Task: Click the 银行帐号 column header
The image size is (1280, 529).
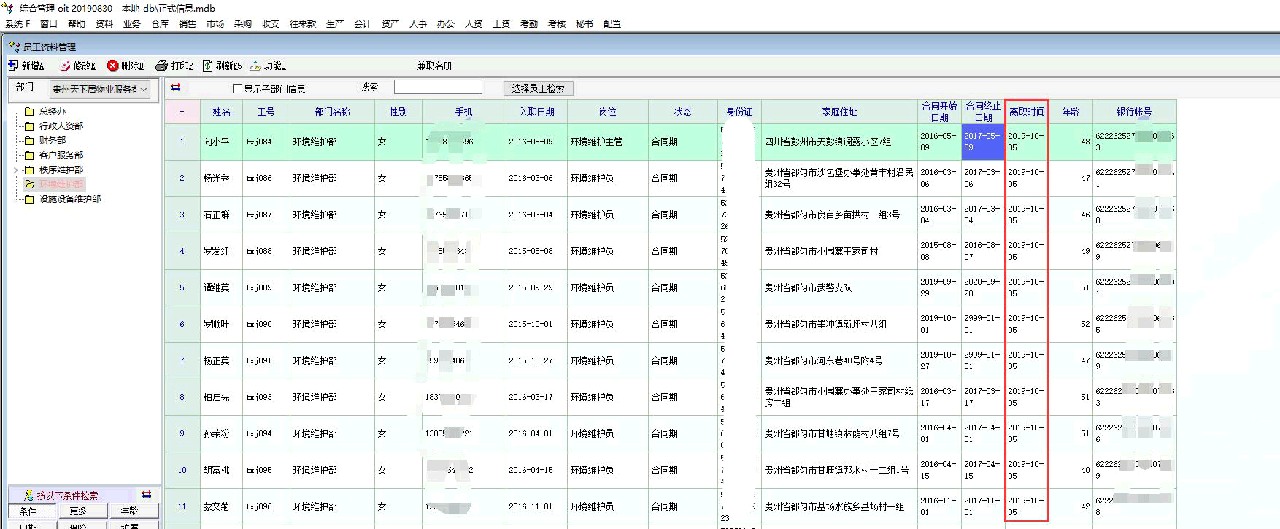Action: point(1134,112)
